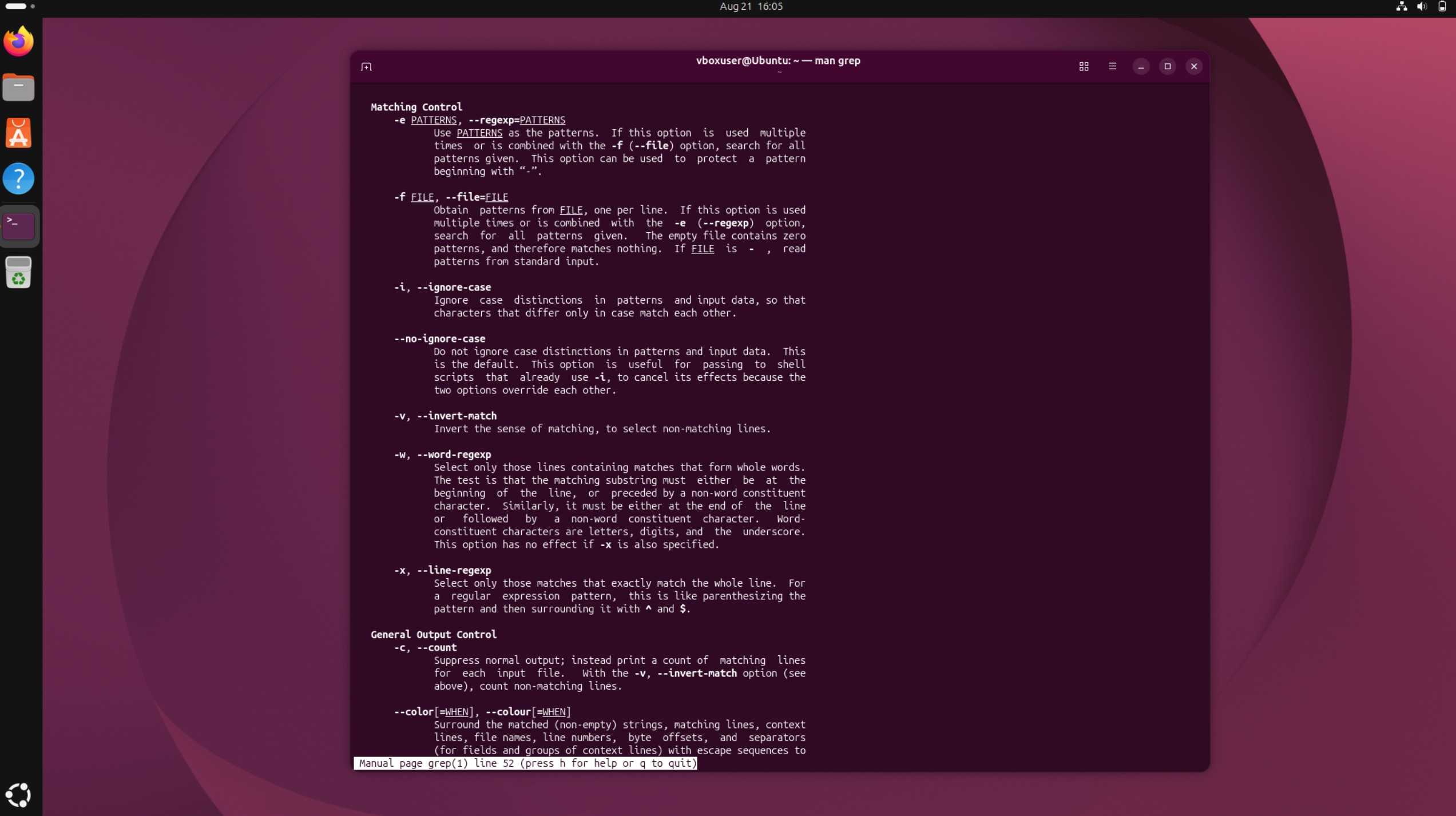Minimize the man grep terminal window
Image resolution: width=1456 pixels, height=816 pixels.
(1141, 66)
